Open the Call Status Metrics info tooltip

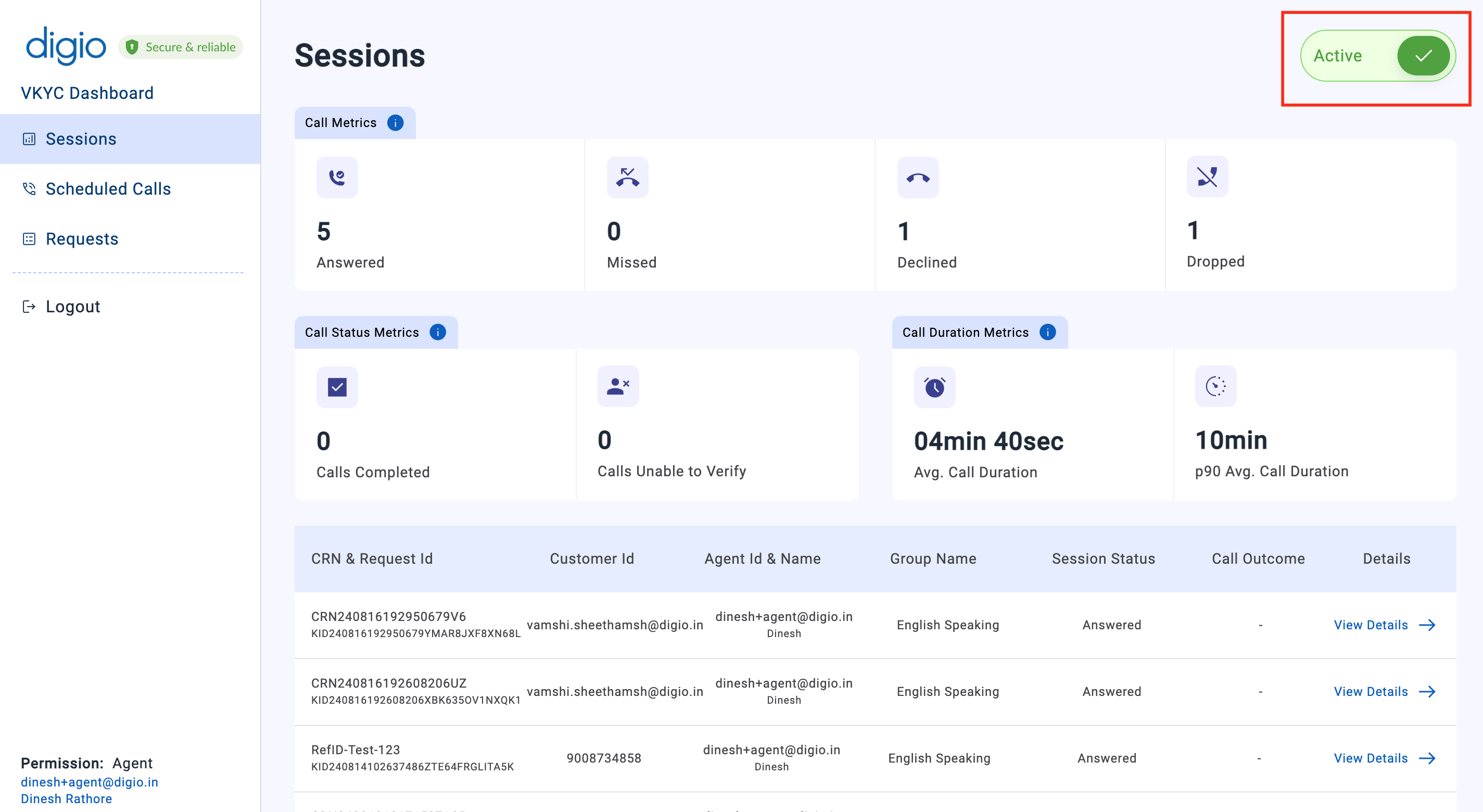pos(438,332)
